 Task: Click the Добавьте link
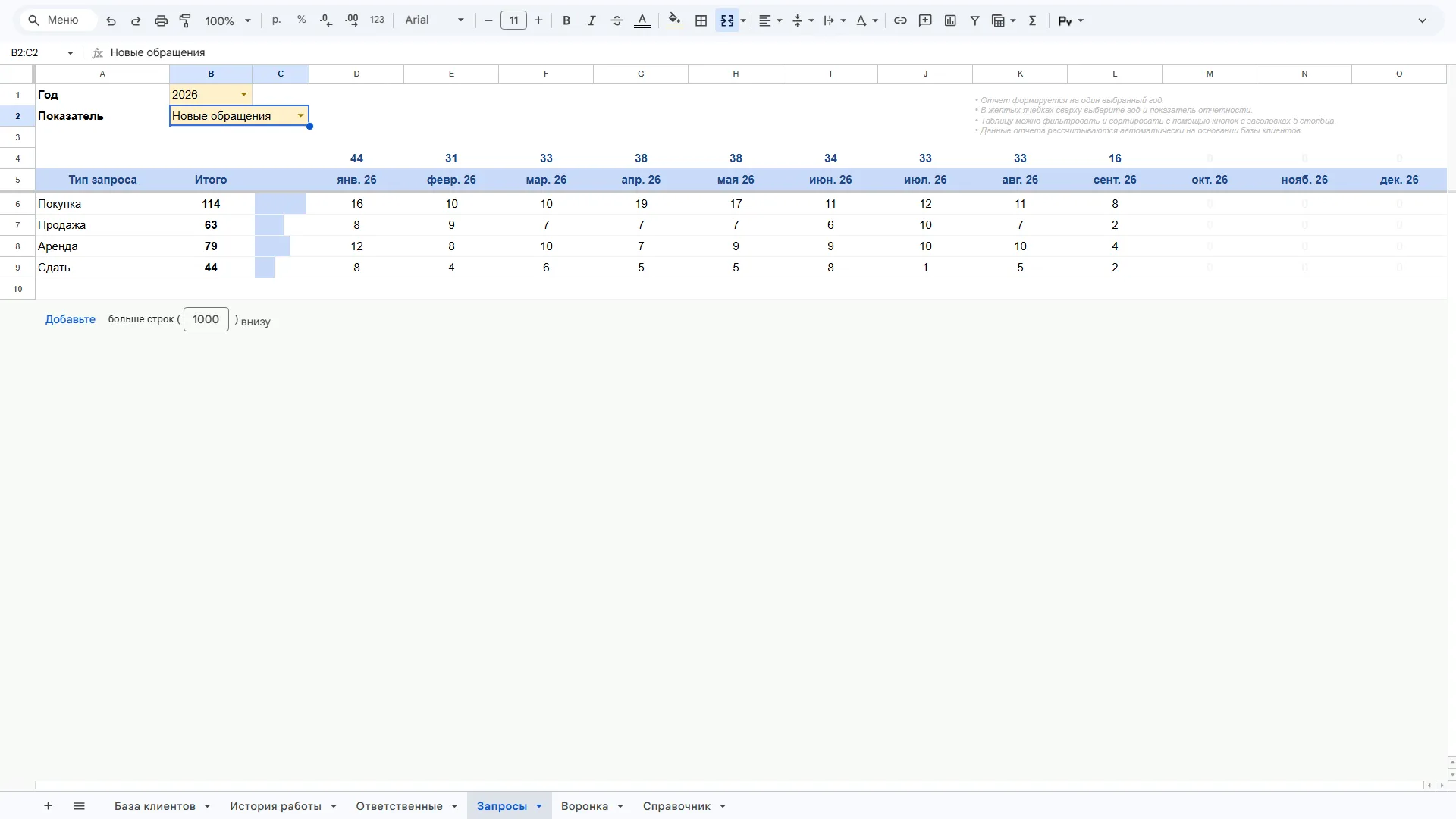(x=71, y=319)
